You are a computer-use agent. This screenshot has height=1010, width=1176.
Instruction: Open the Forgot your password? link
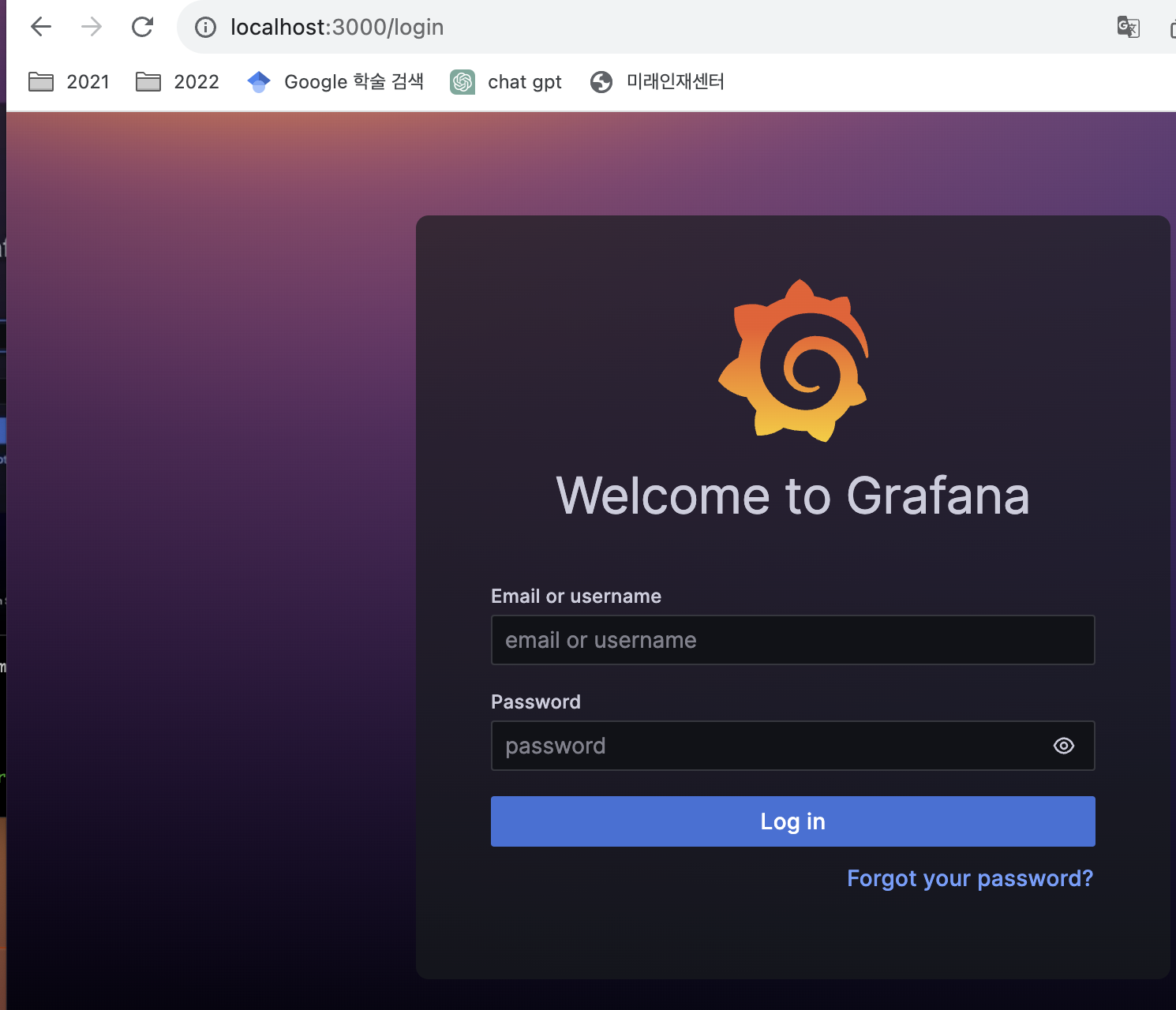(970, 878)
